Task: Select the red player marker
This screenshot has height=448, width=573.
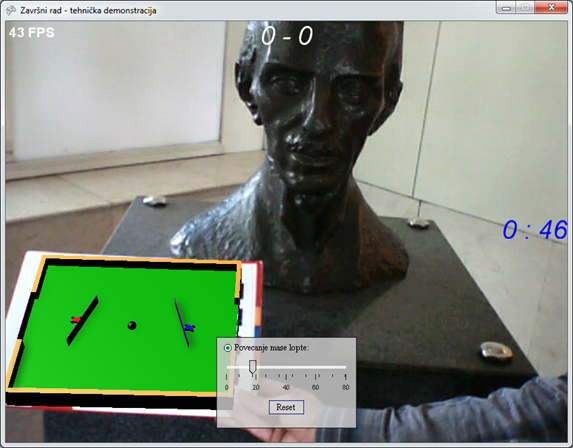Action: [x=76, y=320]
